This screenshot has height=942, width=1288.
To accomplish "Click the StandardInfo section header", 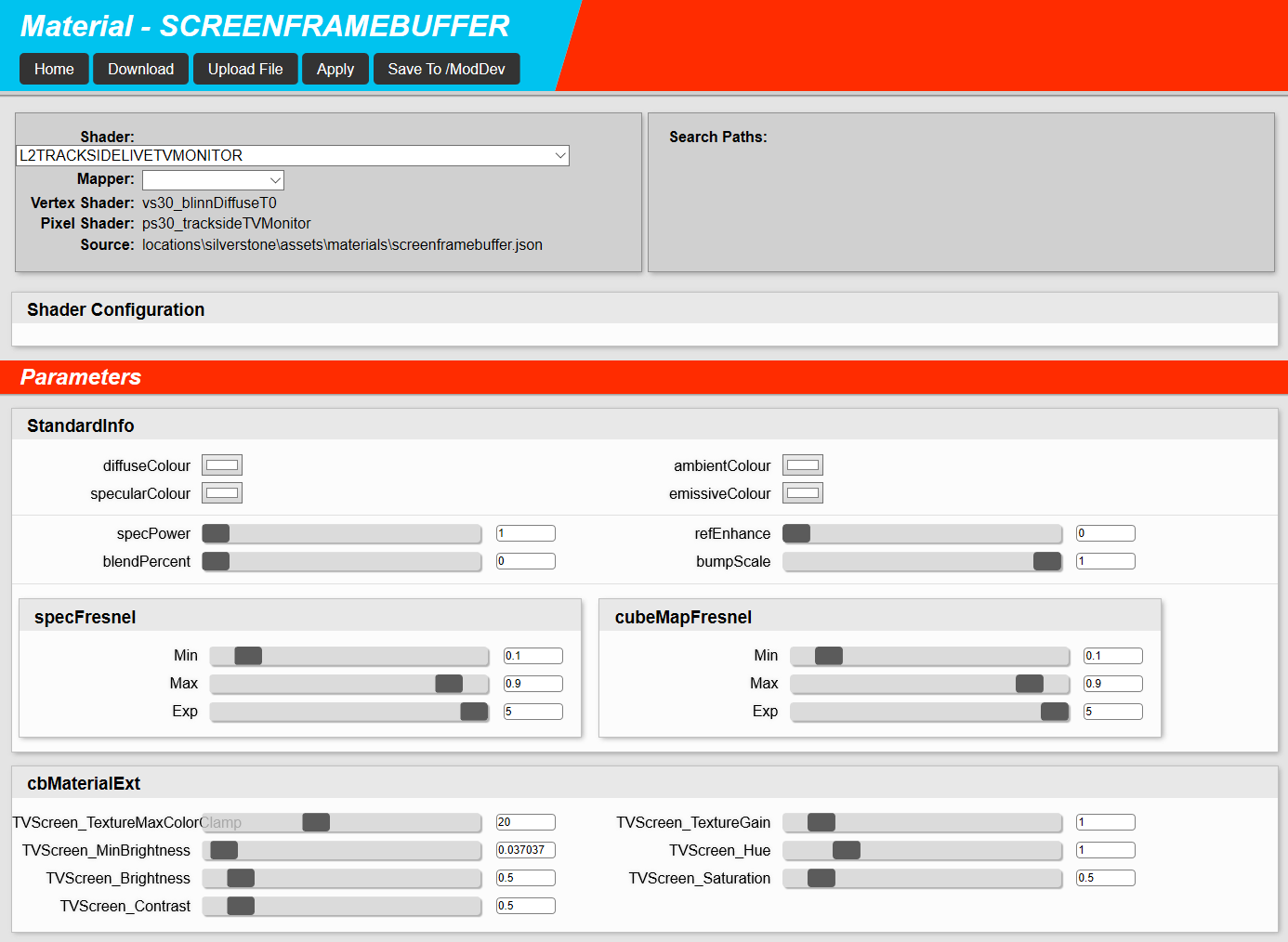I will tap(645, 425).
